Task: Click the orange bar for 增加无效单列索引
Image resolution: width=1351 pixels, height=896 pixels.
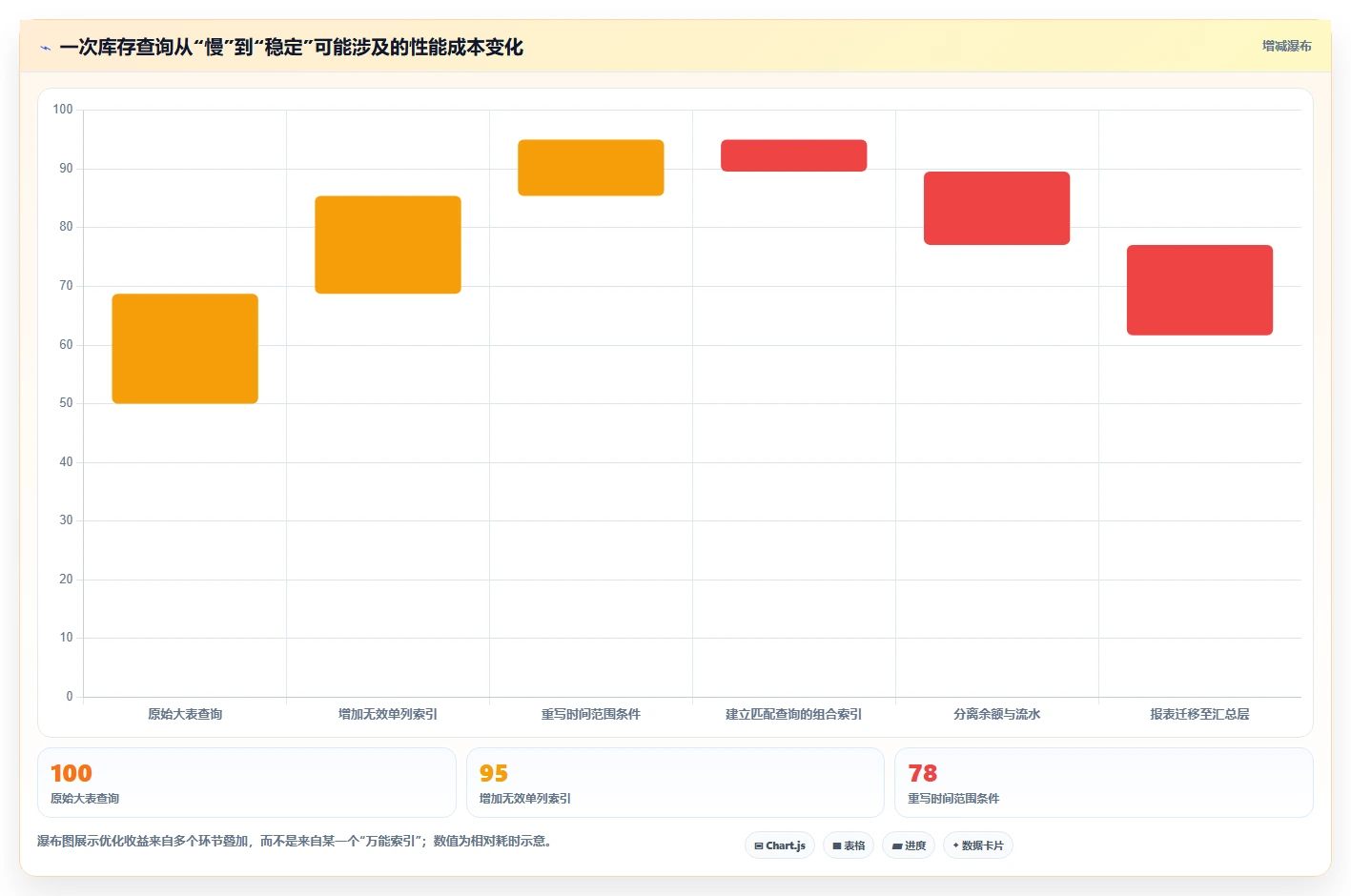Action: pos(388,245)
